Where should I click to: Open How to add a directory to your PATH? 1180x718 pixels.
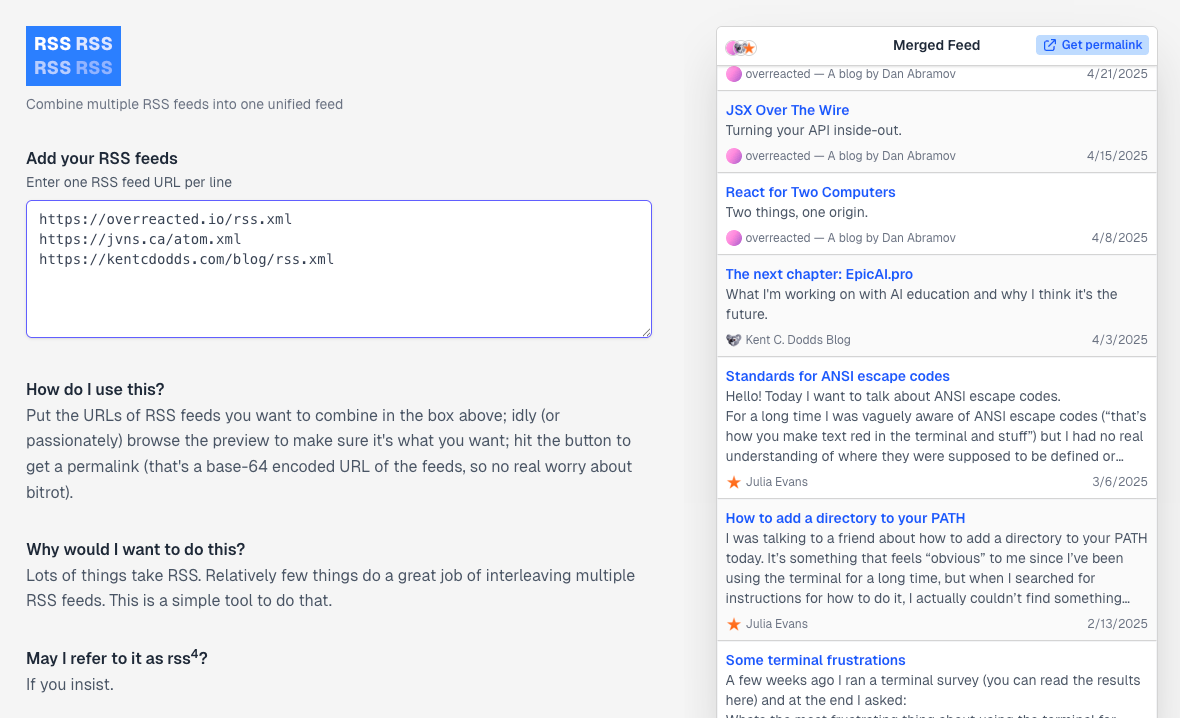pyautogui.click(x=845, y=518)
